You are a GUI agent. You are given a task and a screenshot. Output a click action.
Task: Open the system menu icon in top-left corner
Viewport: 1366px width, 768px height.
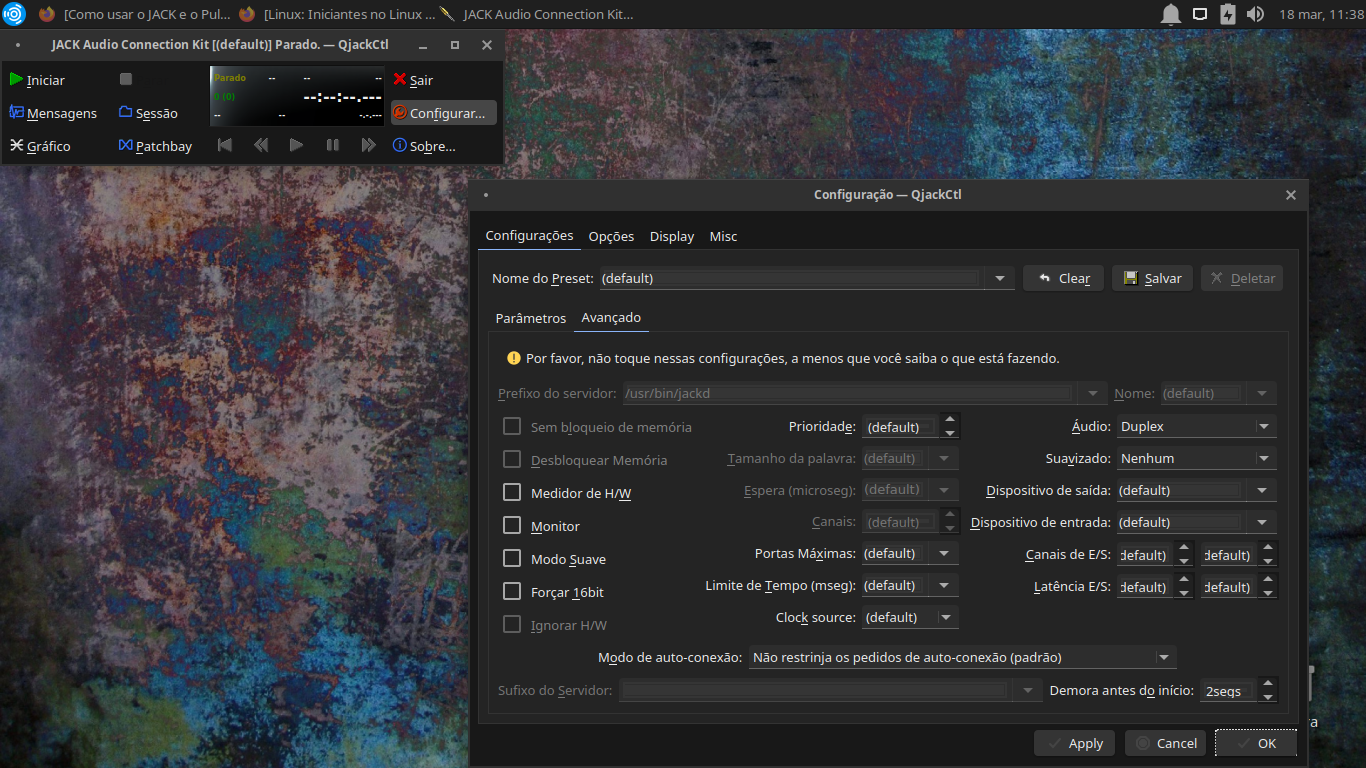(13, 14)
